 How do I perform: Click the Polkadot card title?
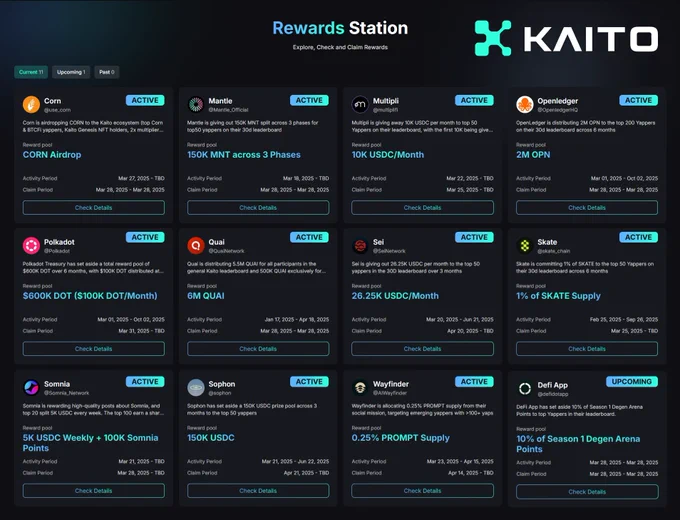click(59, 242)
